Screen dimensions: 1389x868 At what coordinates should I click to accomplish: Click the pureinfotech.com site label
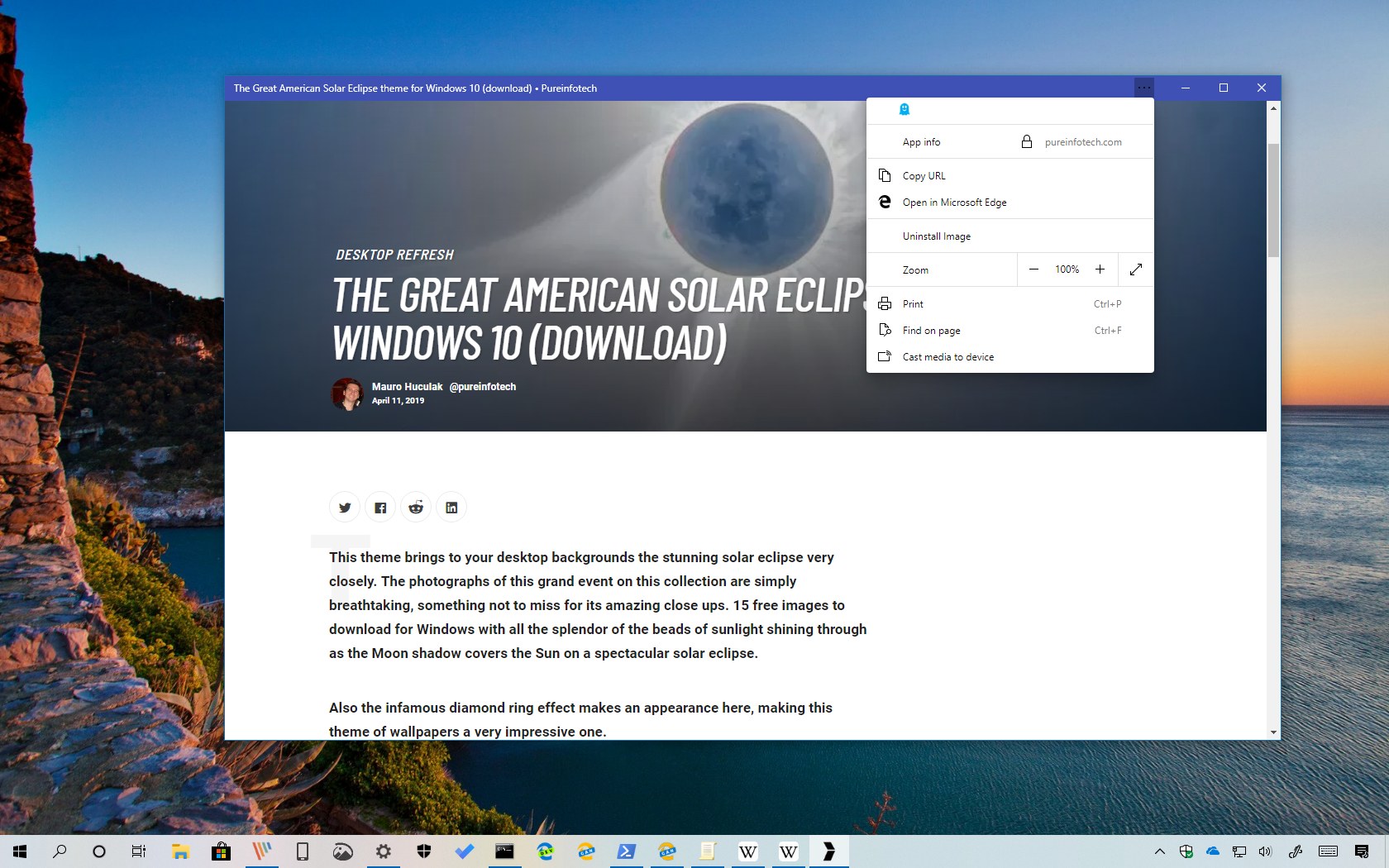pos(1083,142)
